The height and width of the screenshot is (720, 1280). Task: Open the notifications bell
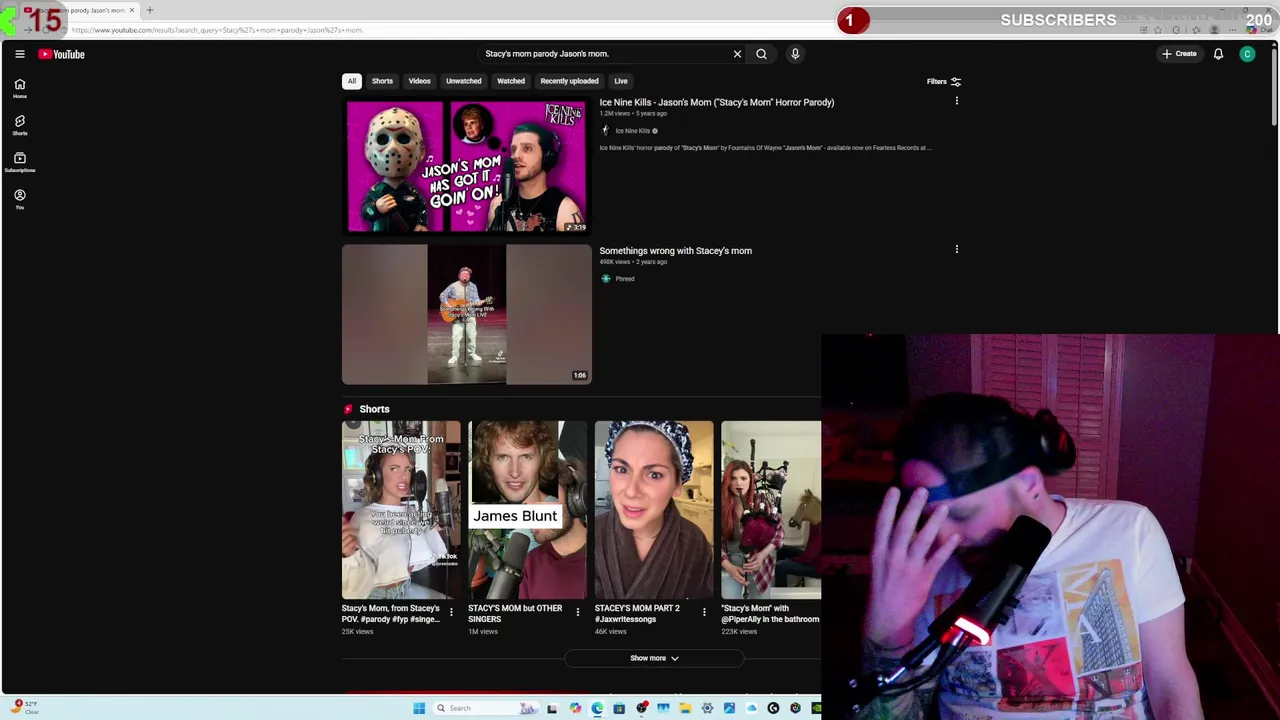click(x=1218, y=54)
